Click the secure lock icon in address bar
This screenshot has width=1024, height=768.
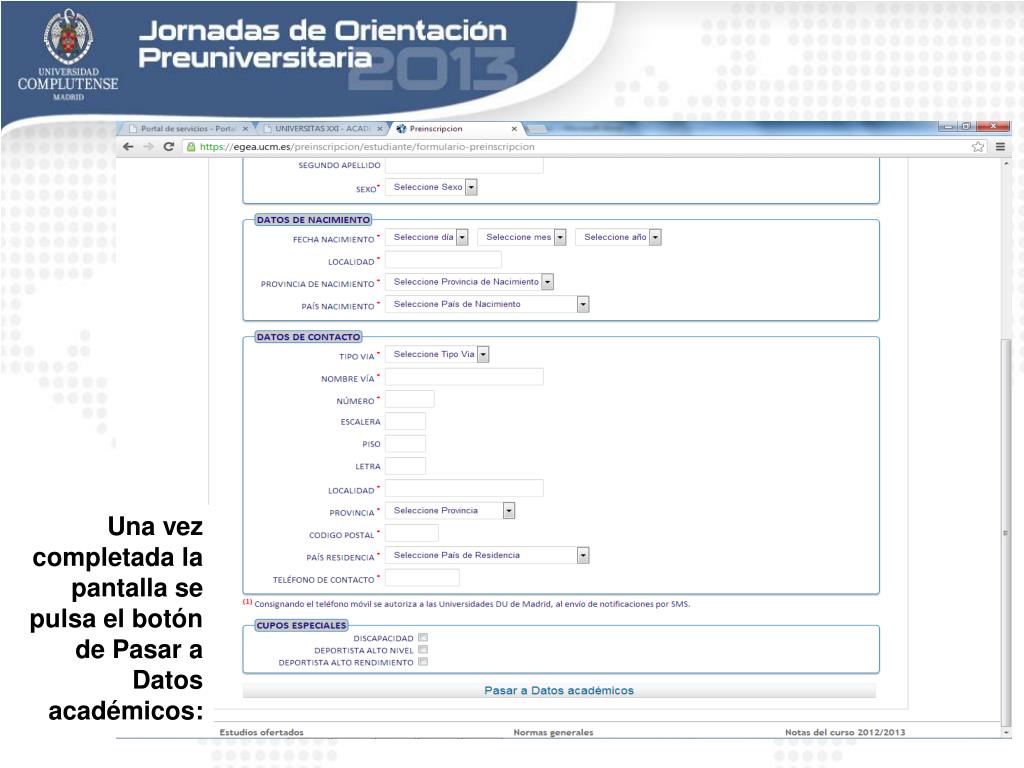191,146
